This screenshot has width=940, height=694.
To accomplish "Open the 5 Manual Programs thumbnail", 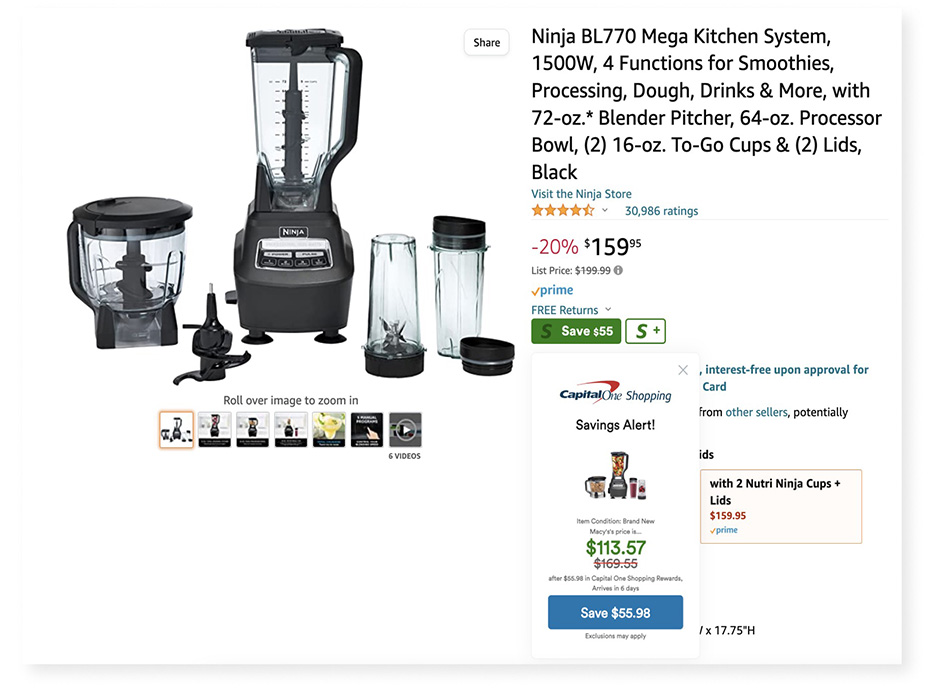I will coord(367,430).
